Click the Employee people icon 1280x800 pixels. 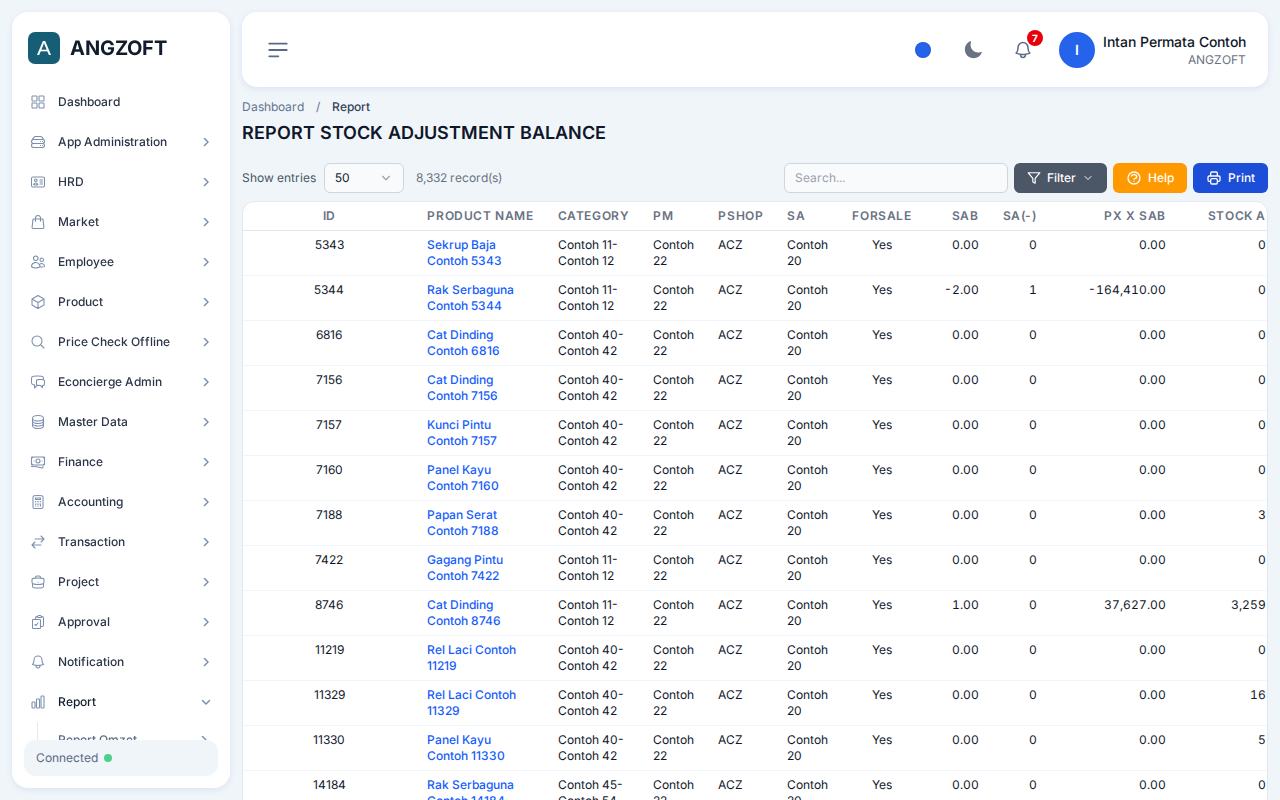pos(38,262)
